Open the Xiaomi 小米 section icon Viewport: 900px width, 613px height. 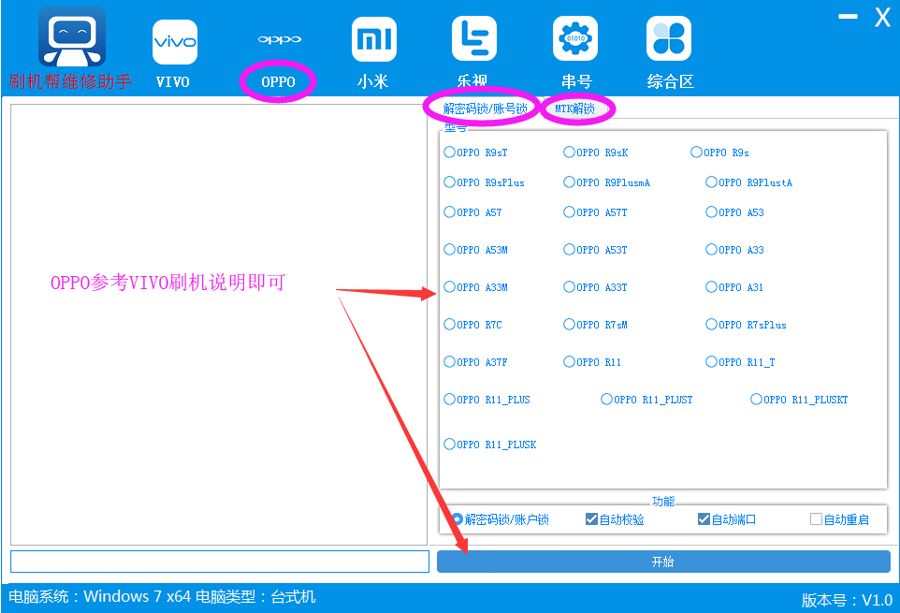pos(374,39)
